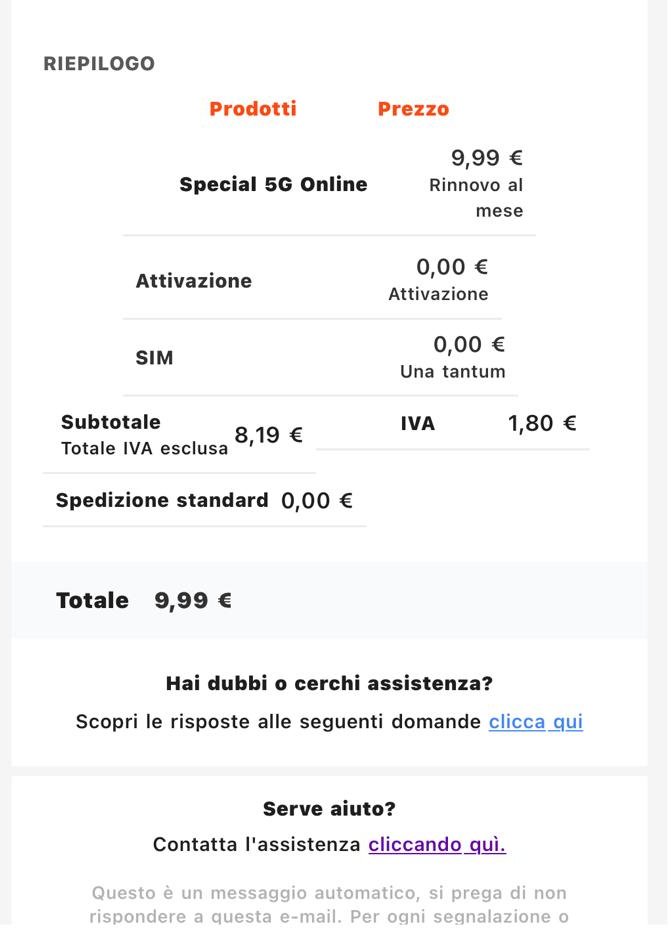The width and height of the screenshot is (671, 935).
Task: Click the Subtotale label
Action: (111, 422)
